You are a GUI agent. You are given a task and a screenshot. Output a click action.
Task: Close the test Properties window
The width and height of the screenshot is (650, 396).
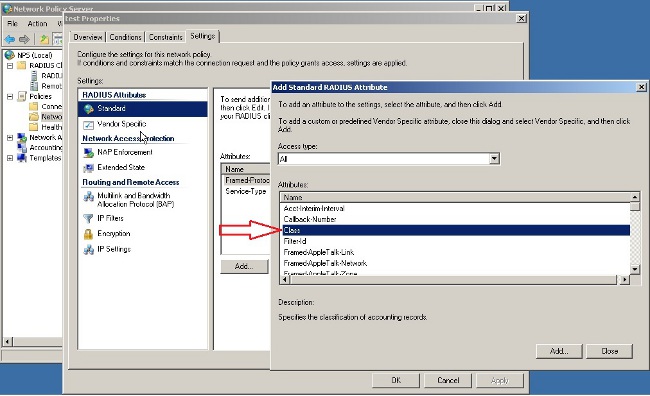point(521,18)
